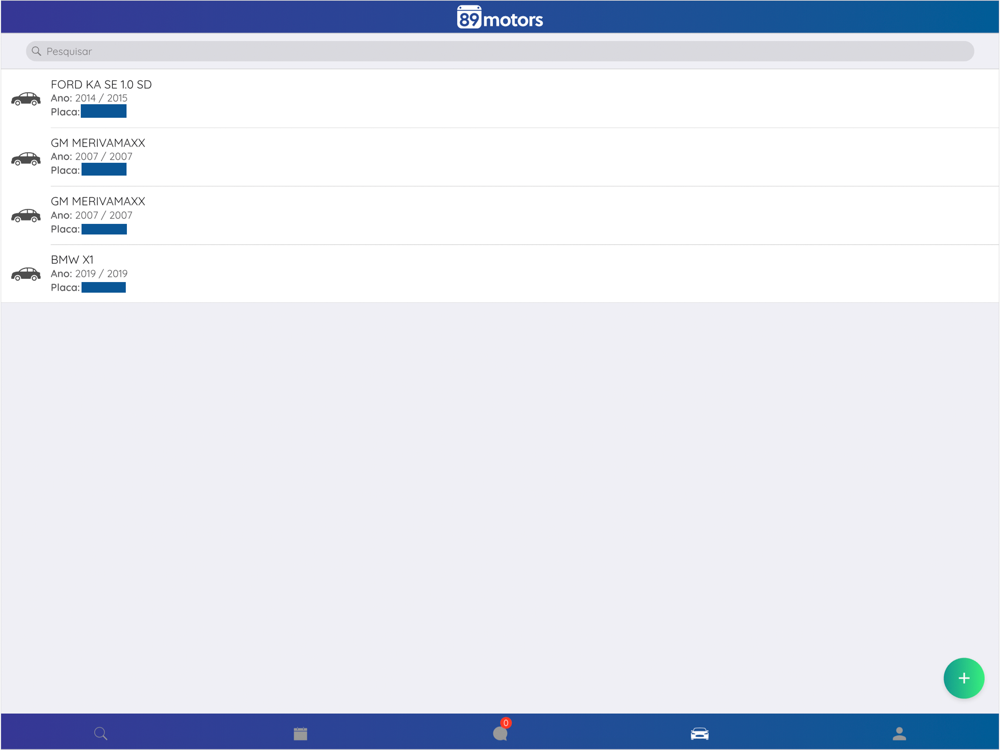
Task: Click the 89motors logo in the header
Action: (x=500, y=17)
